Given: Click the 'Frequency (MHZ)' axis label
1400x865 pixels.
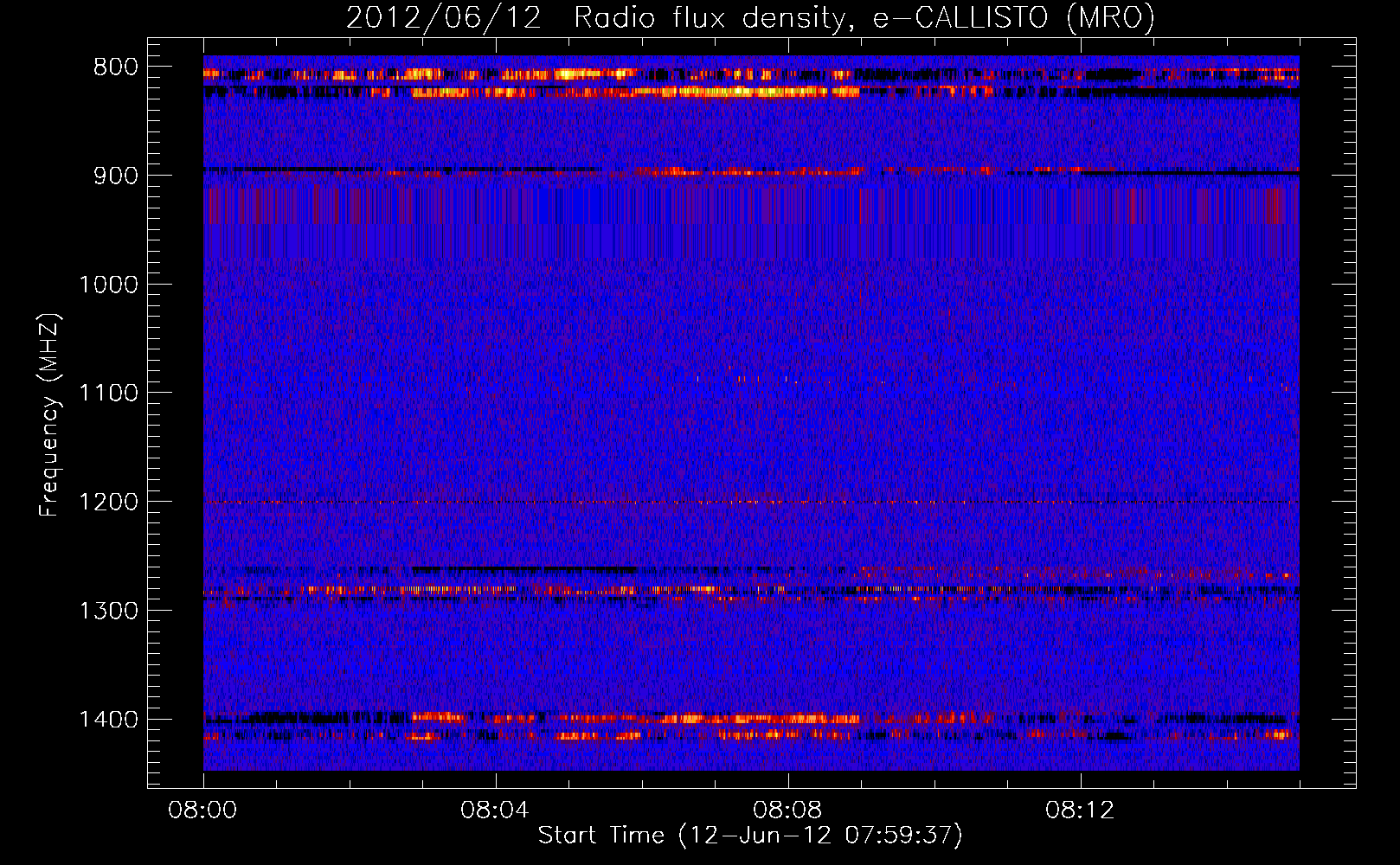Looking at the screenshot, I should pos(49,415).
